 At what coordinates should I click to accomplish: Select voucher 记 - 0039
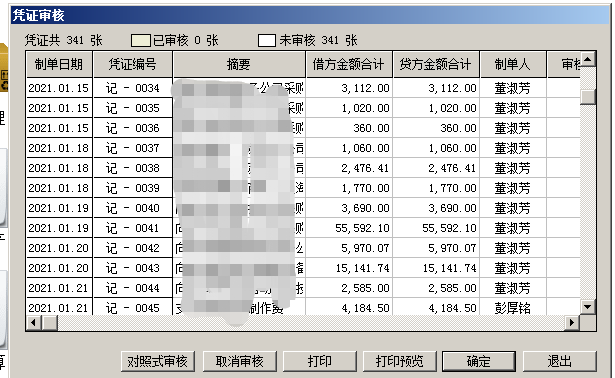[x=133, y=188]
